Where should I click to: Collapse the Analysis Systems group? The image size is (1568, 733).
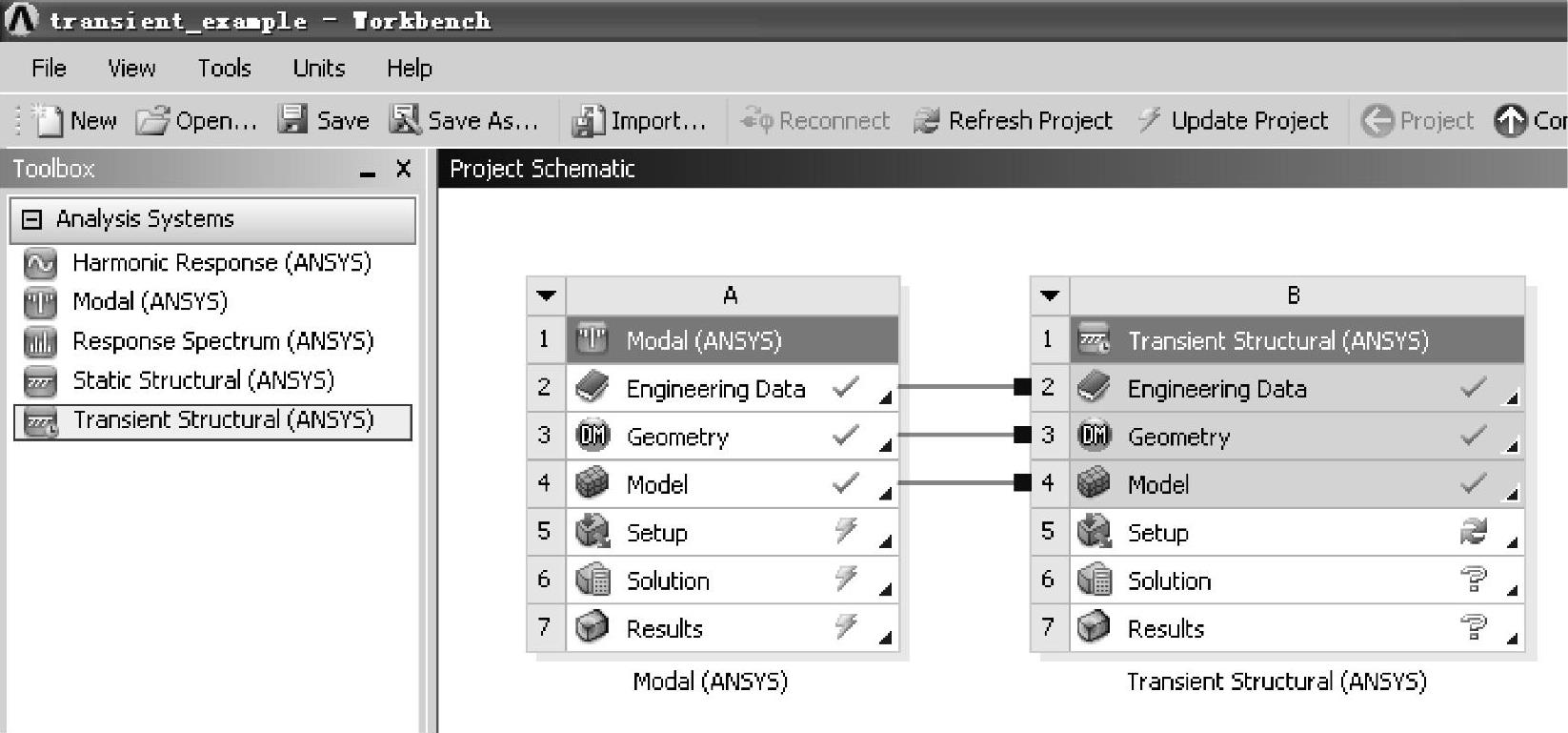click(x=31, y=219)
